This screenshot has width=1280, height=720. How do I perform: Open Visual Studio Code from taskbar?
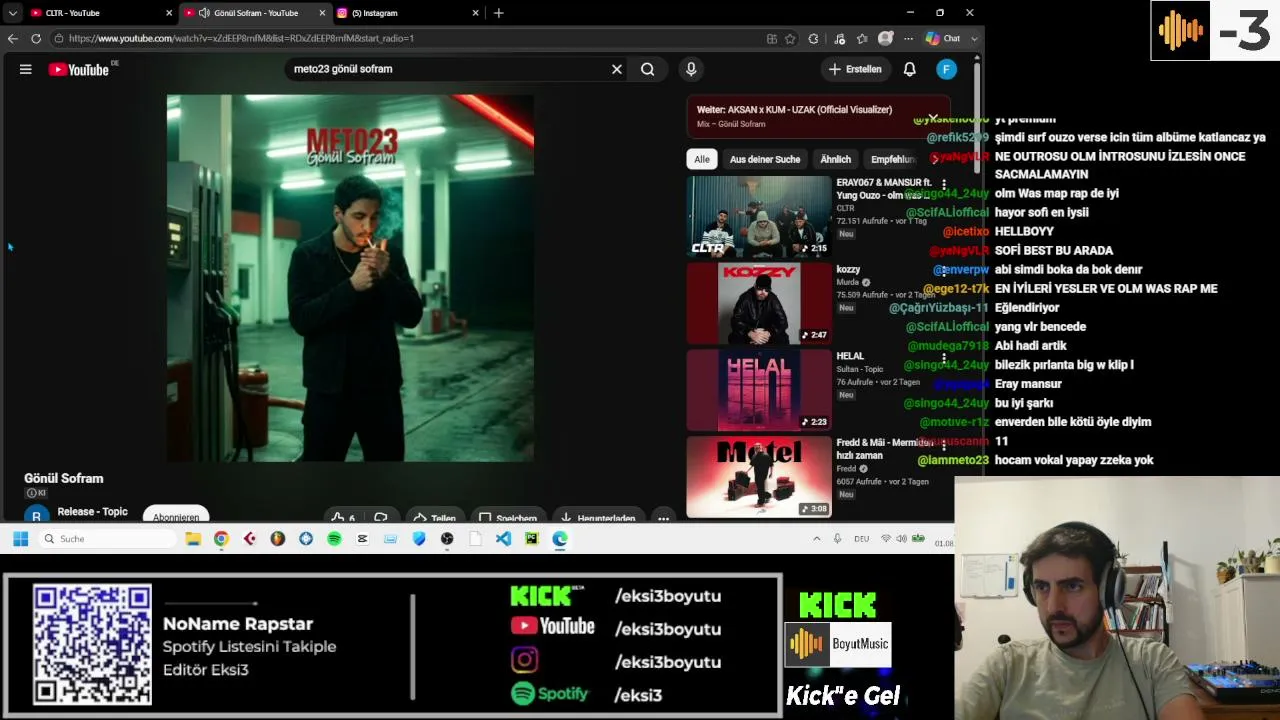pyautogui.click(x=503, y=539)
